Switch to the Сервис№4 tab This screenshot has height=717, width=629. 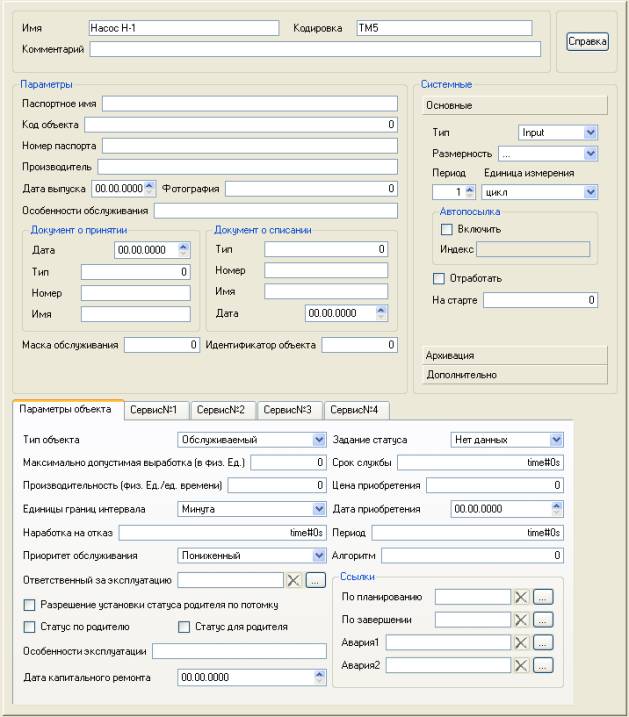point(357,410)
